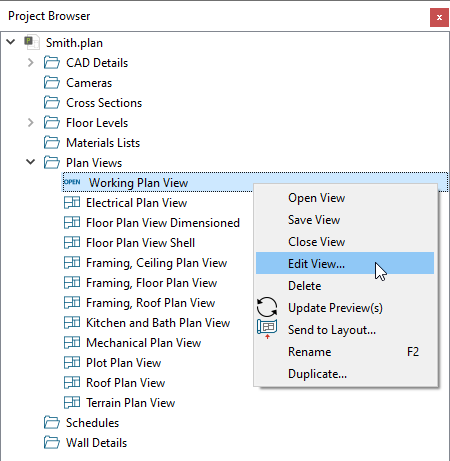The image size is (450, 461).
Task: Open the Wall Details folder
Action: click(96, 443)
